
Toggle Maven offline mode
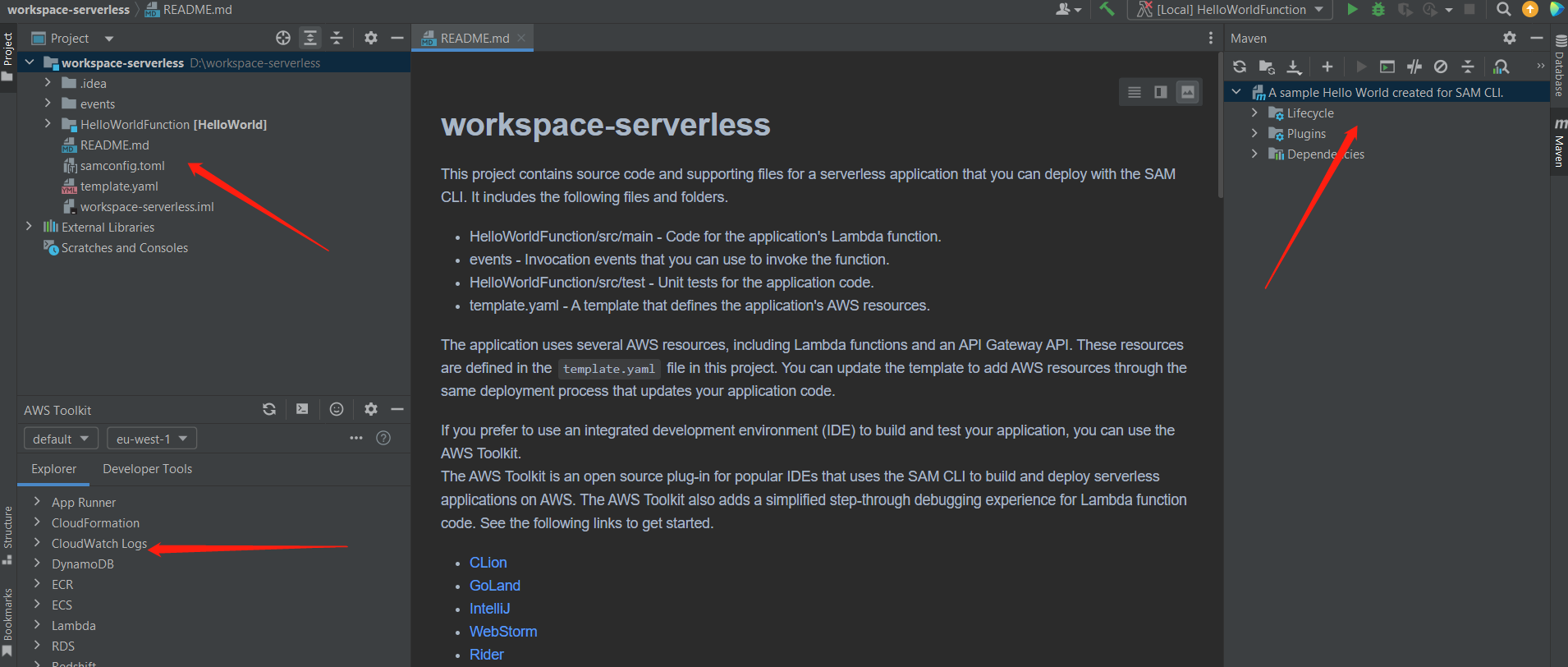click(1414, 67)
